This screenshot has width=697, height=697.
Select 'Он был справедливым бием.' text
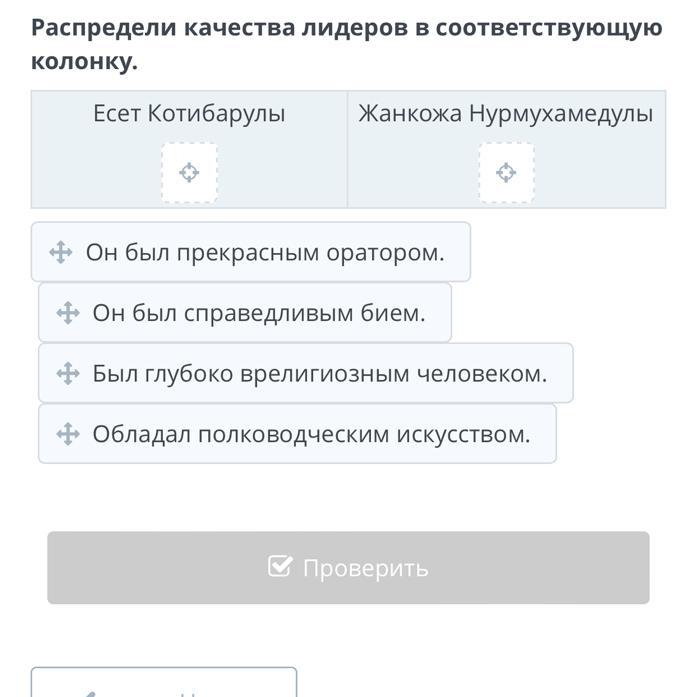[259, 313]
